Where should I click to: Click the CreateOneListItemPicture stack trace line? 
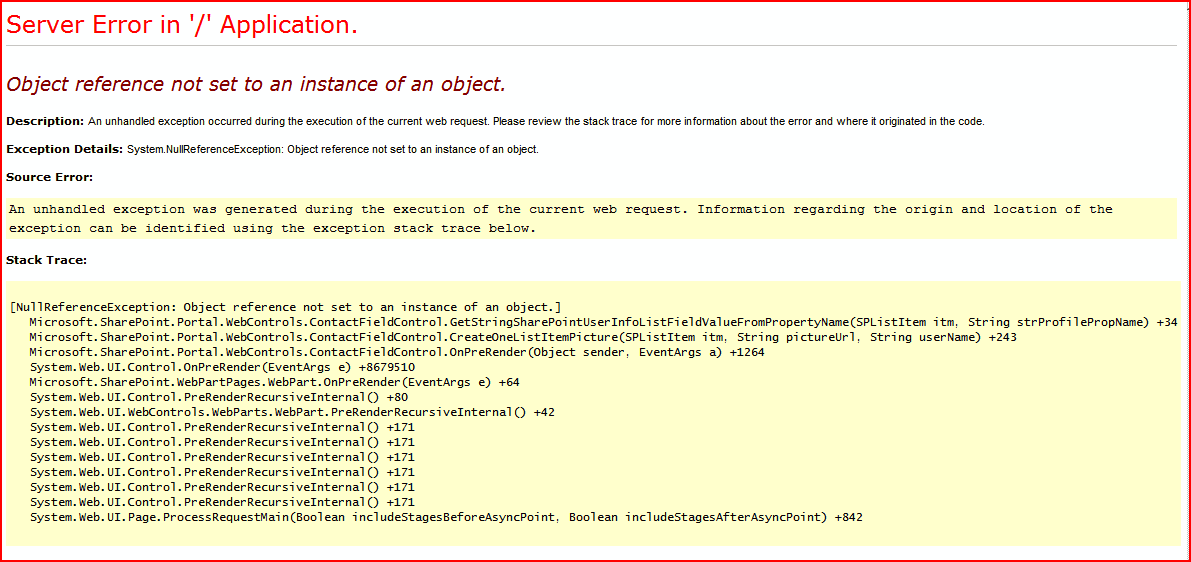point(522,337)
